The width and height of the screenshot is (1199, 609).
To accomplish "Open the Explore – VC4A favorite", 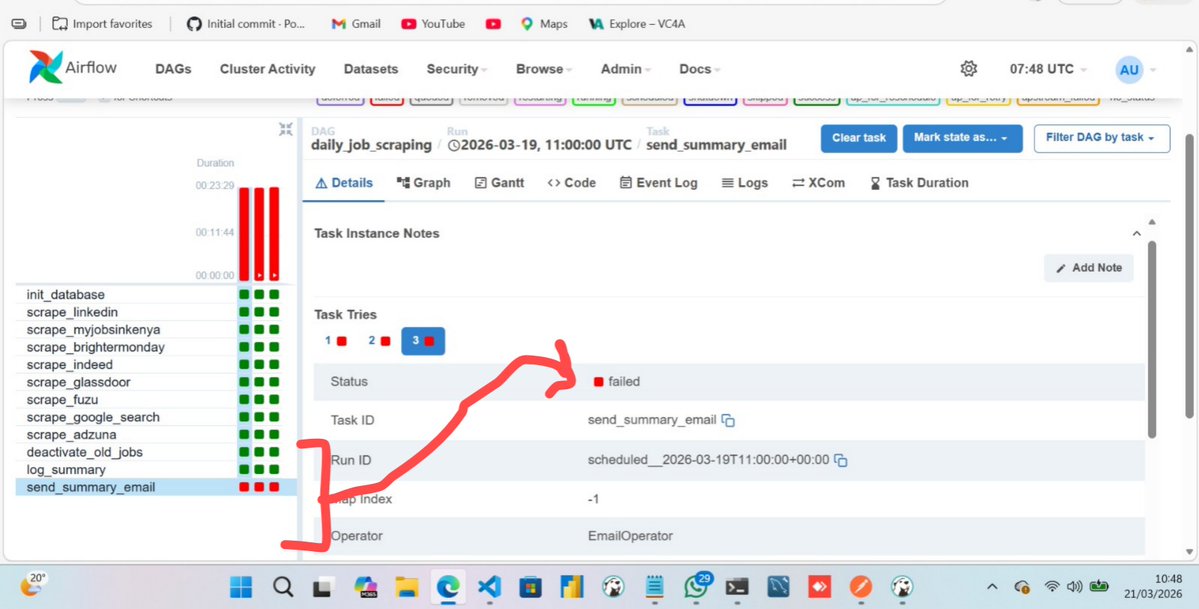I will point(637,24).
